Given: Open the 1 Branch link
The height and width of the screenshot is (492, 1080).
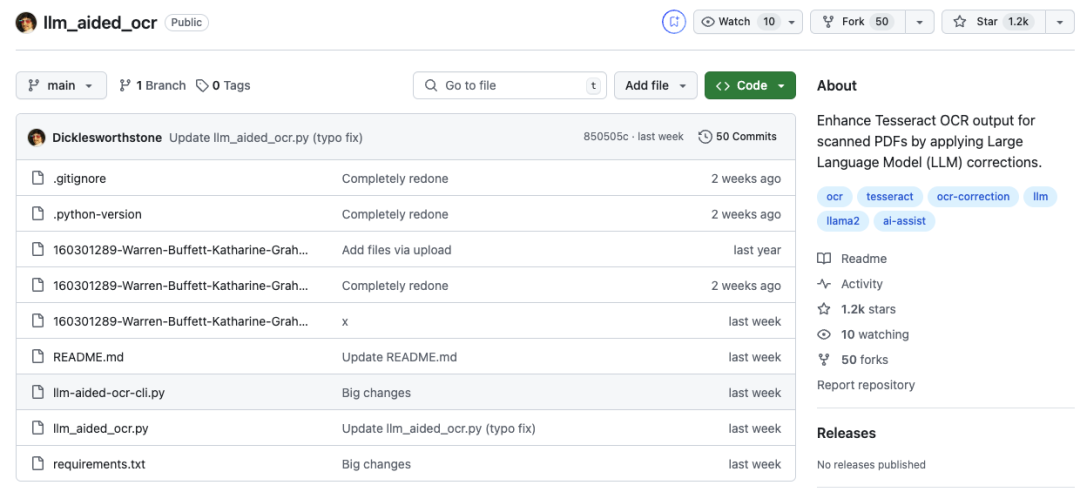Looking at the screenshot, I should pos(152,86).
